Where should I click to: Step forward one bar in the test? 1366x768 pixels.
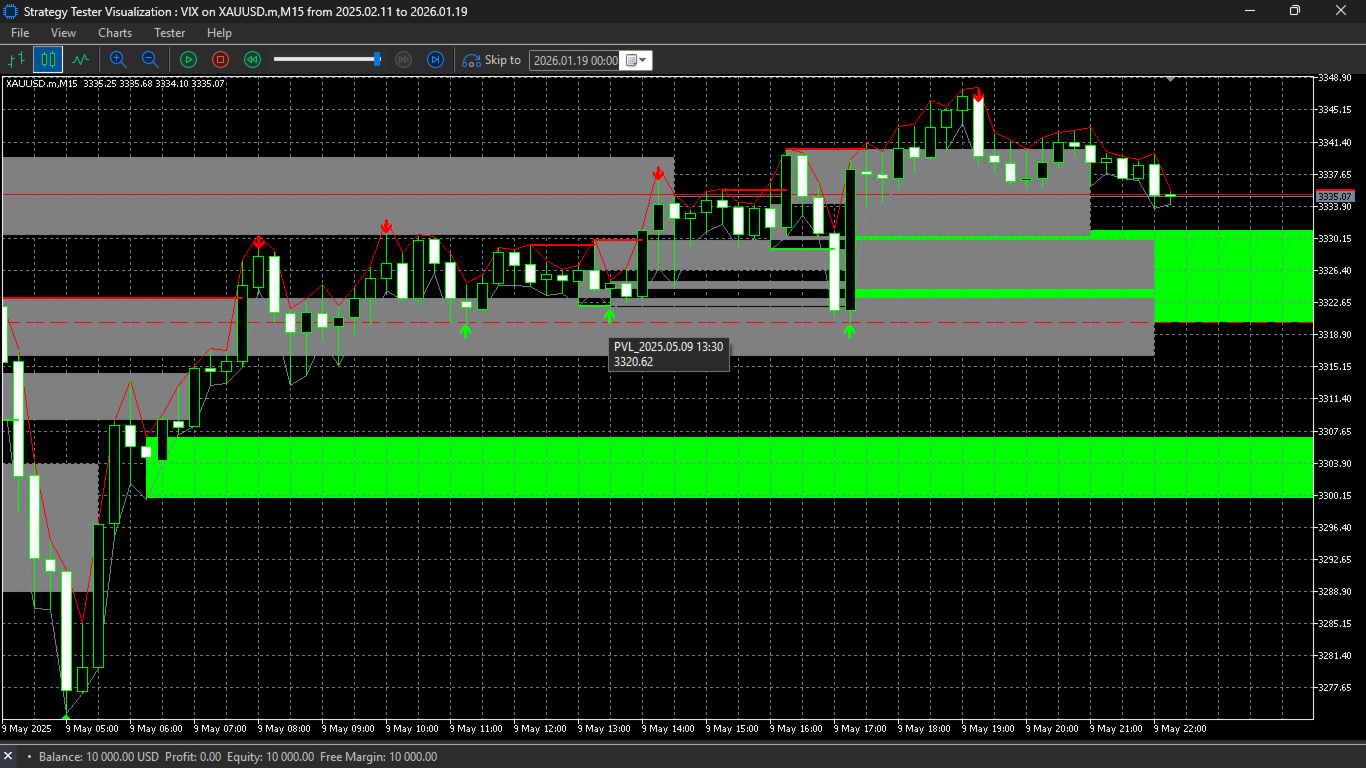pos(435,60)
